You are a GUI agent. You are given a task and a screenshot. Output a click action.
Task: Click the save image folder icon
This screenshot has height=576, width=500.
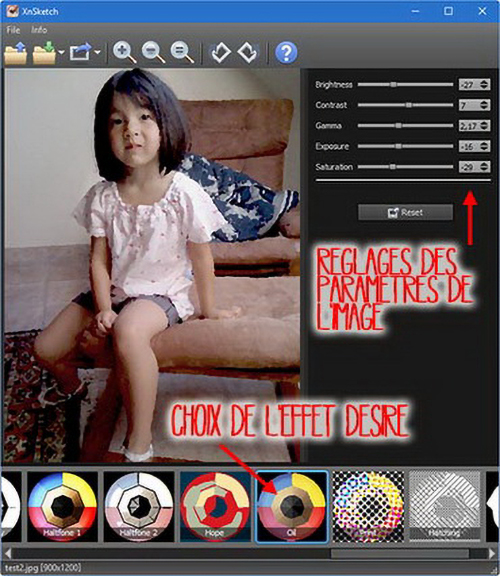44,53
